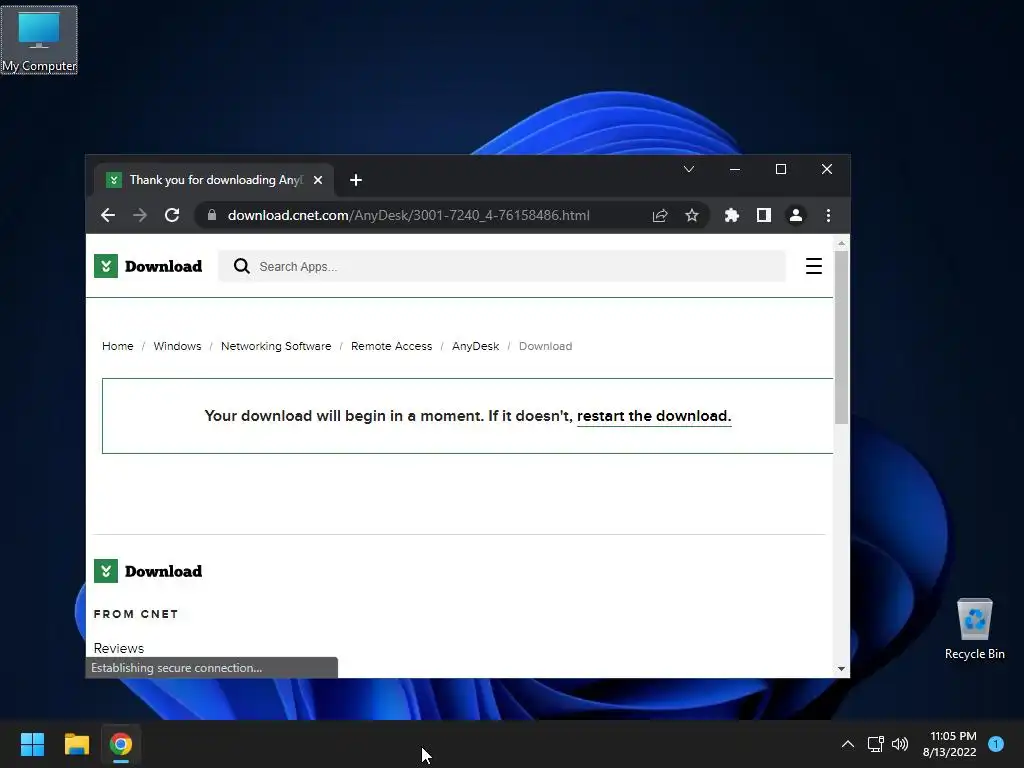
Task: Click the magnifier search icon
Action: pyautogui.click(x=242, y=266)
